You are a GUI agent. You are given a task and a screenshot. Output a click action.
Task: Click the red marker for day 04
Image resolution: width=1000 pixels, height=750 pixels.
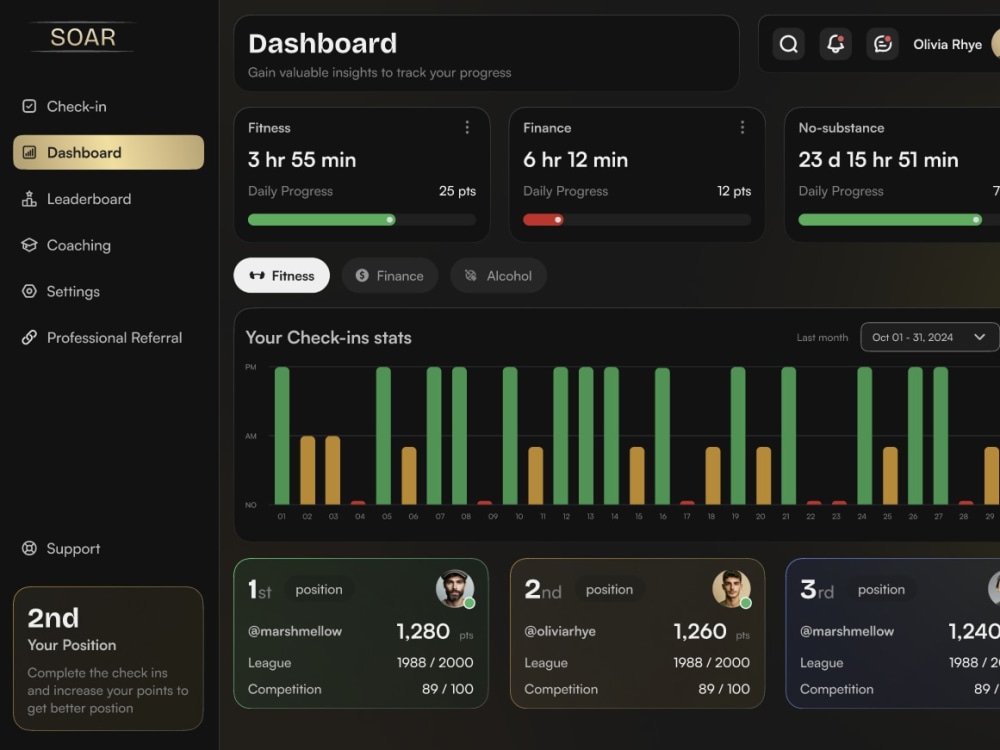(x=358, y=503)
